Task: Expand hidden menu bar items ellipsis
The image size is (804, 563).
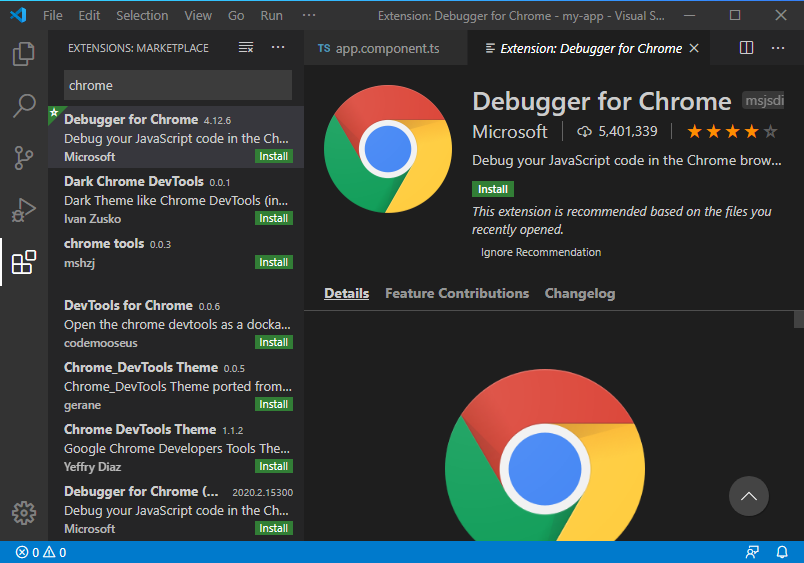Action: click(309, 15)
